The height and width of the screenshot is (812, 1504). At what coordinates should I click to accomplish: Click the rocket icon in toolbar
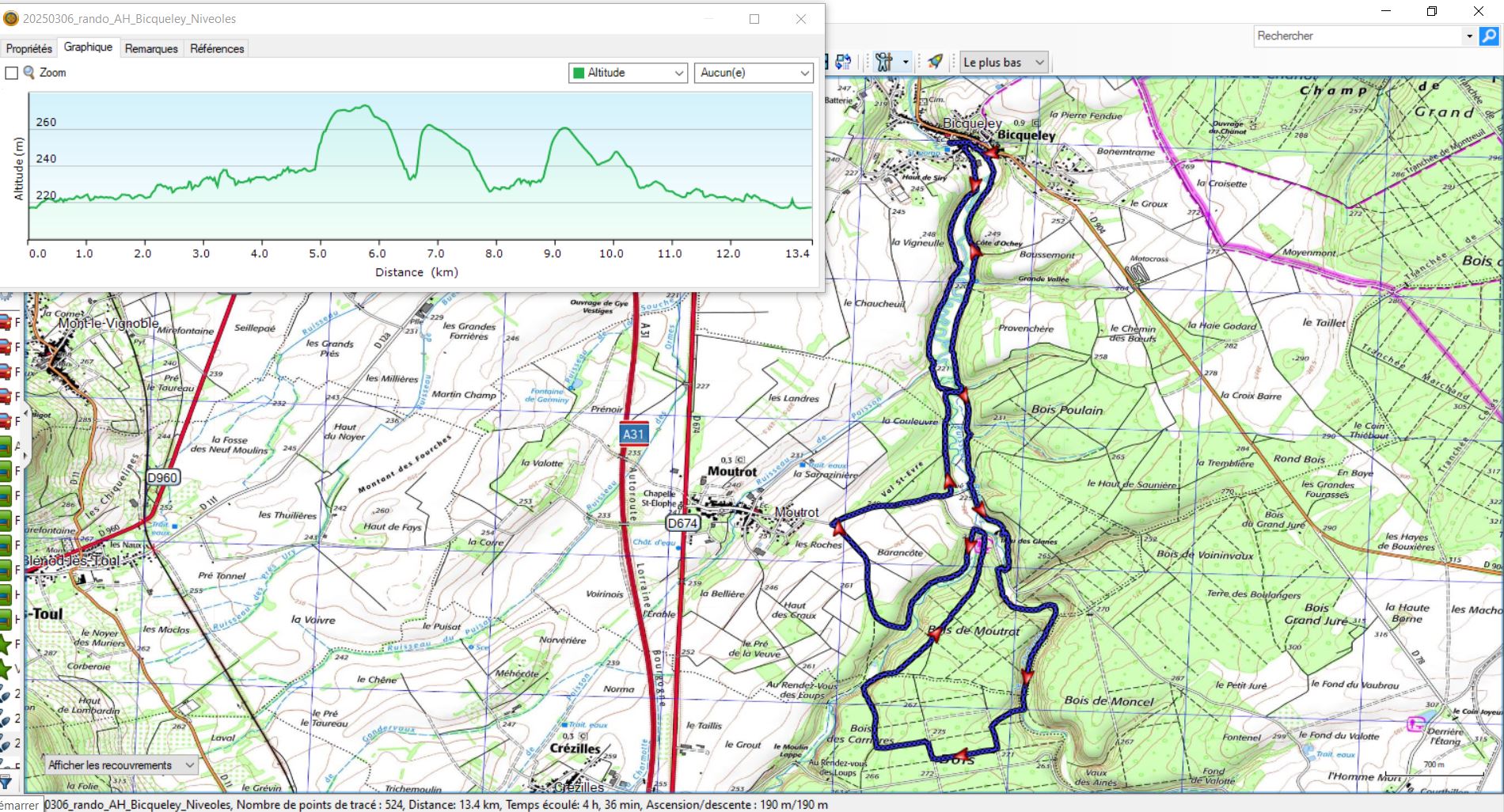coord(935,62)
